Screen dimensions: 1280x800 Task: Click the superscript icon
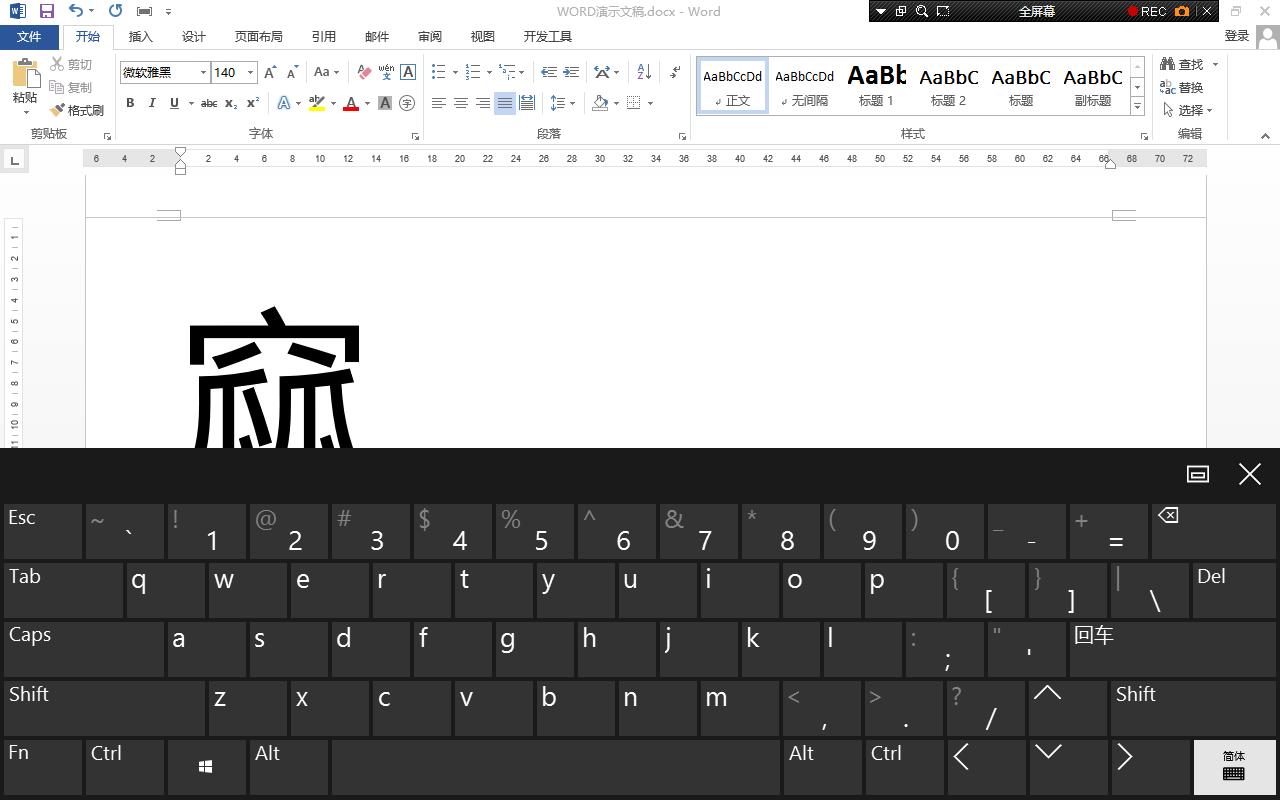pyautogui.click(x=251, y=103)
